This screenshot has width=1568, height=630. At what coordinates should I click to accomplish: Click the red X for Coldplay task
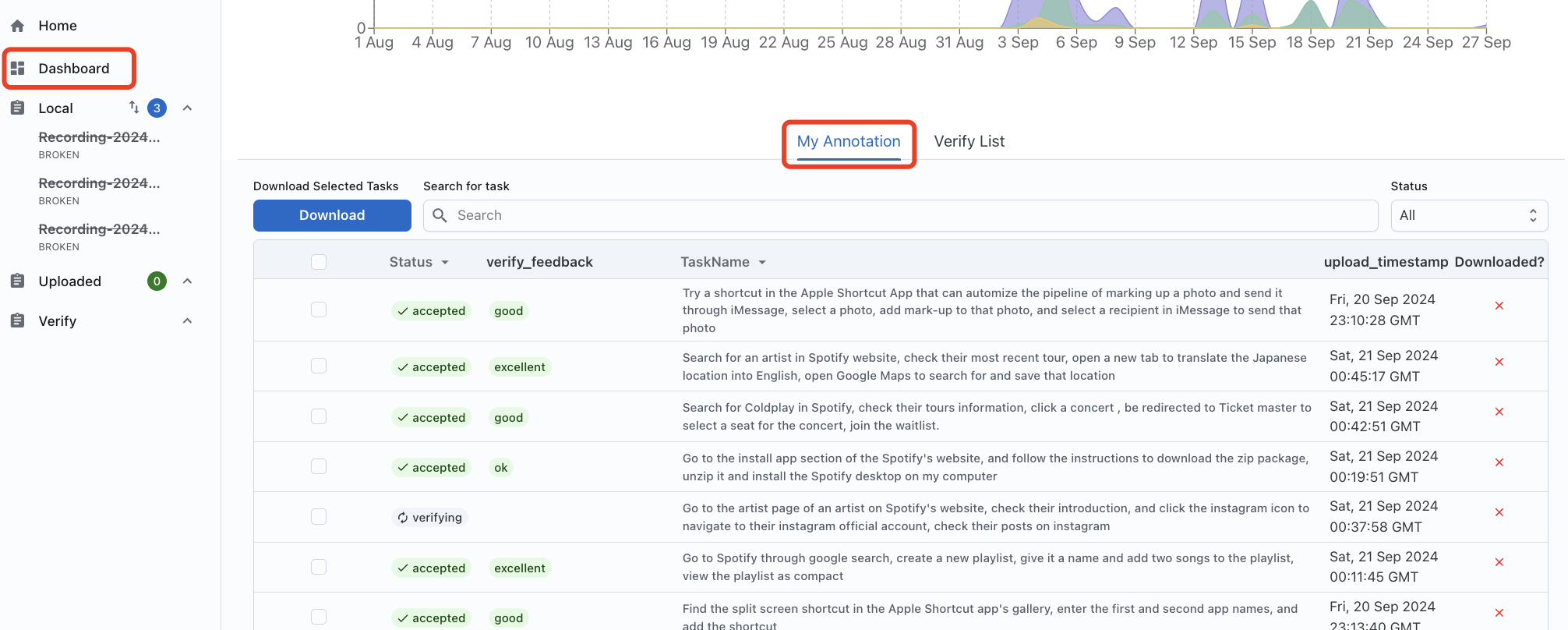1499,412
